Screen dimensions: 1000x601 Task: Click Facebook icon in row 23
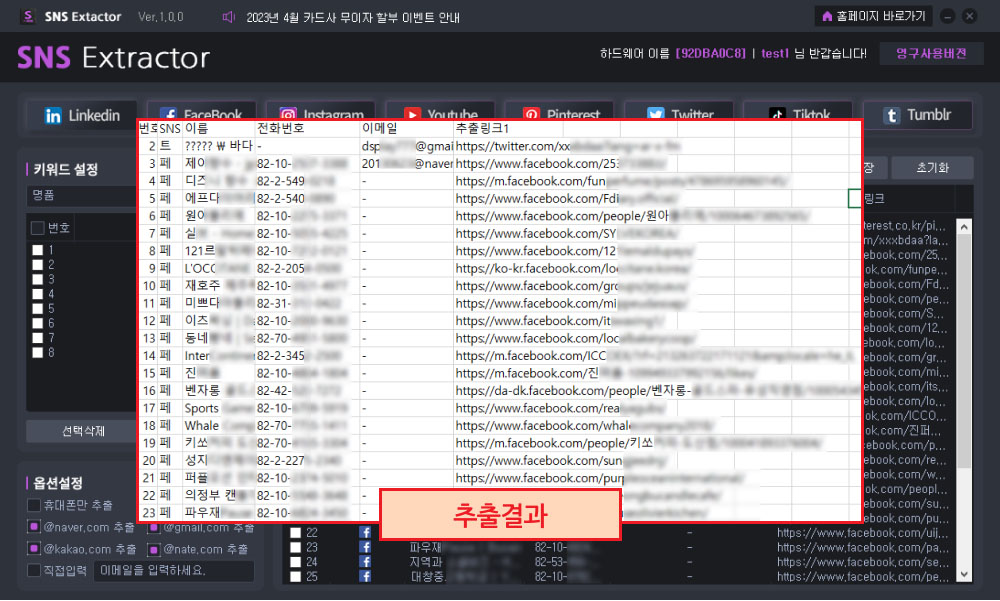pos(365,547)
